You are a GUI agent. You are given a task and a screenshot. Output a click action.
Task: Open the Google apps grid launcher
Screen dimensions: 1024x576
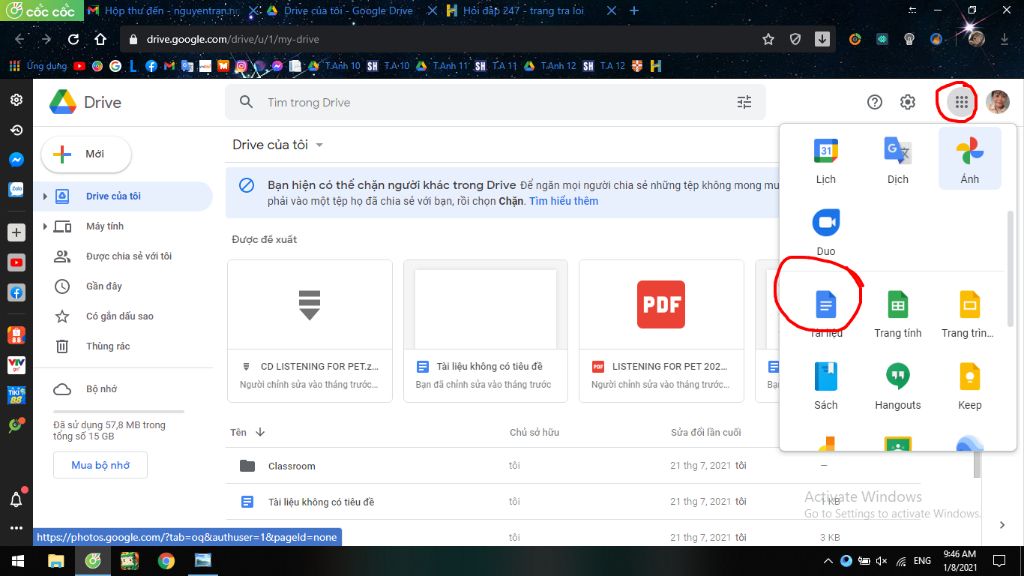[961, 102]
